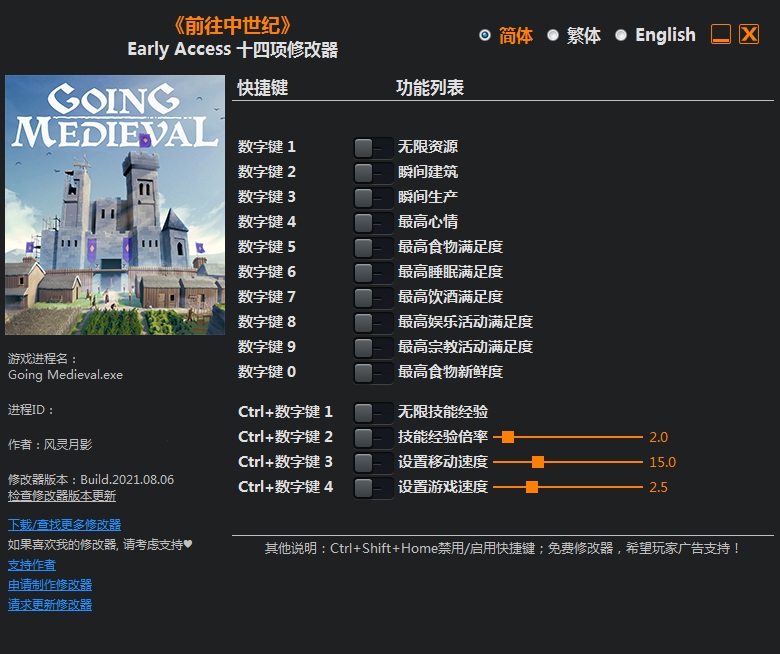This screenshot has height=654, width=780.
Task: Turn on the 瞬间生产 switch
Action: click(372, 197)
